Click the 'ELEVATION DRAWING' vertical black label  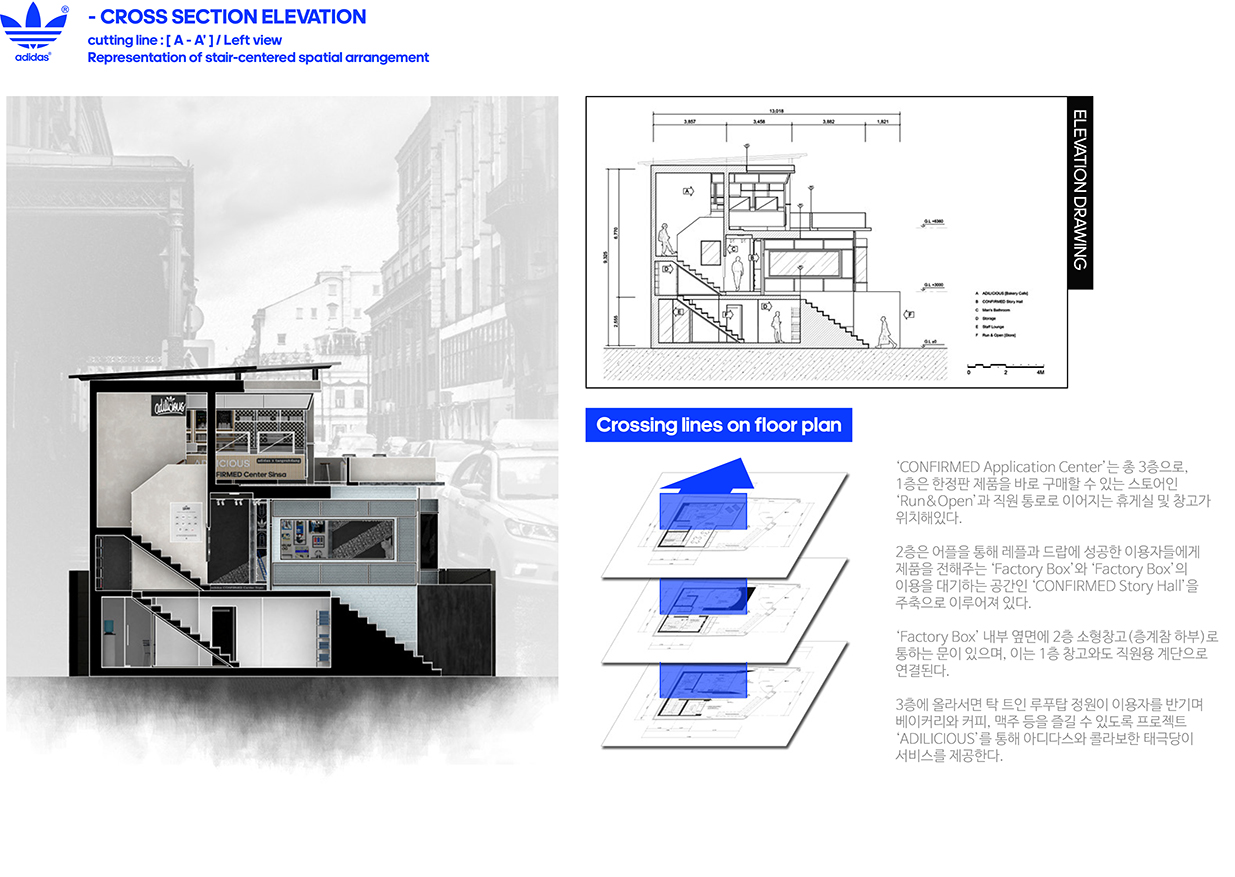pyautogui.click(x=1080, y=192)
